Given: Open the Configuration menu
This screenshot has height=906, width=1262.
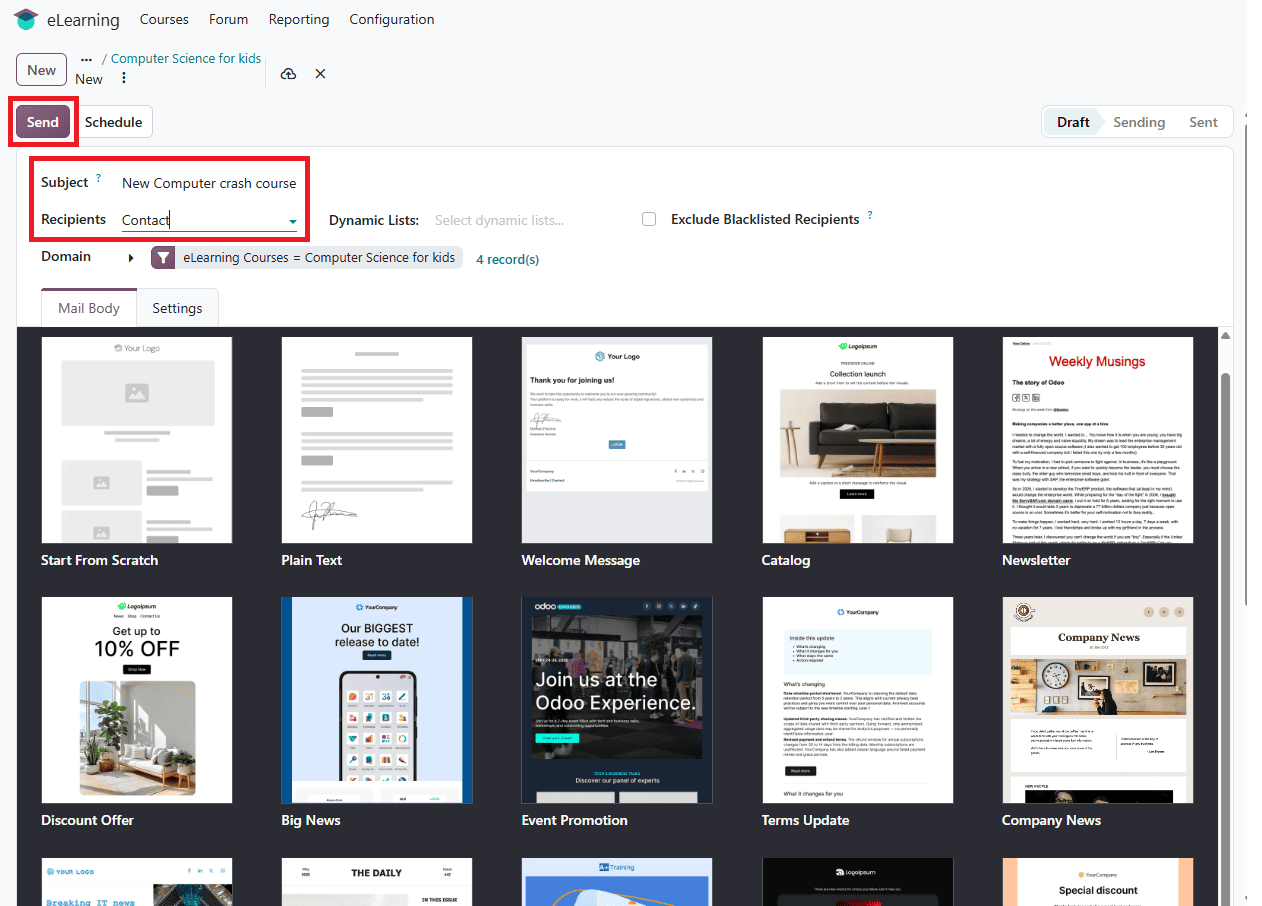Looking at the screenshot, I should tap(392, 19).
